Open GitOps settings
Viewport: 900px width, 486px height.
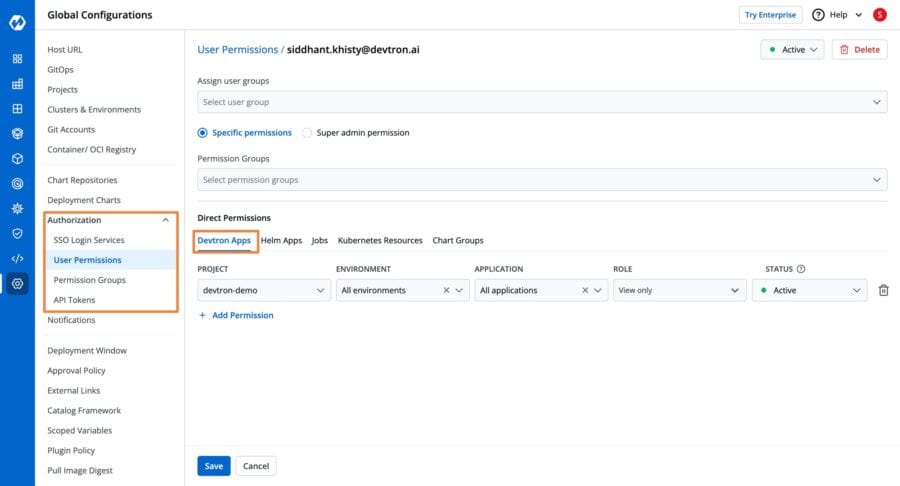tap(60, 69)
